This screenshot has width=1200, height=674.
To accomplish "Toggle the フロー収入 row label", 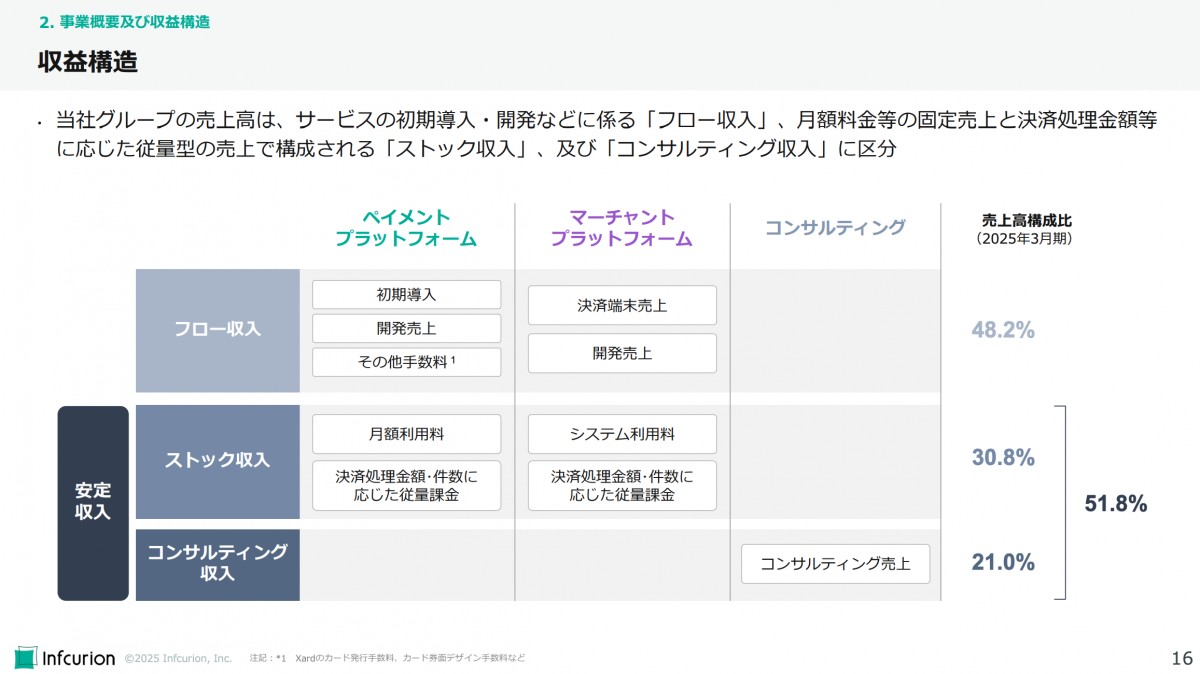I will 217,330.
